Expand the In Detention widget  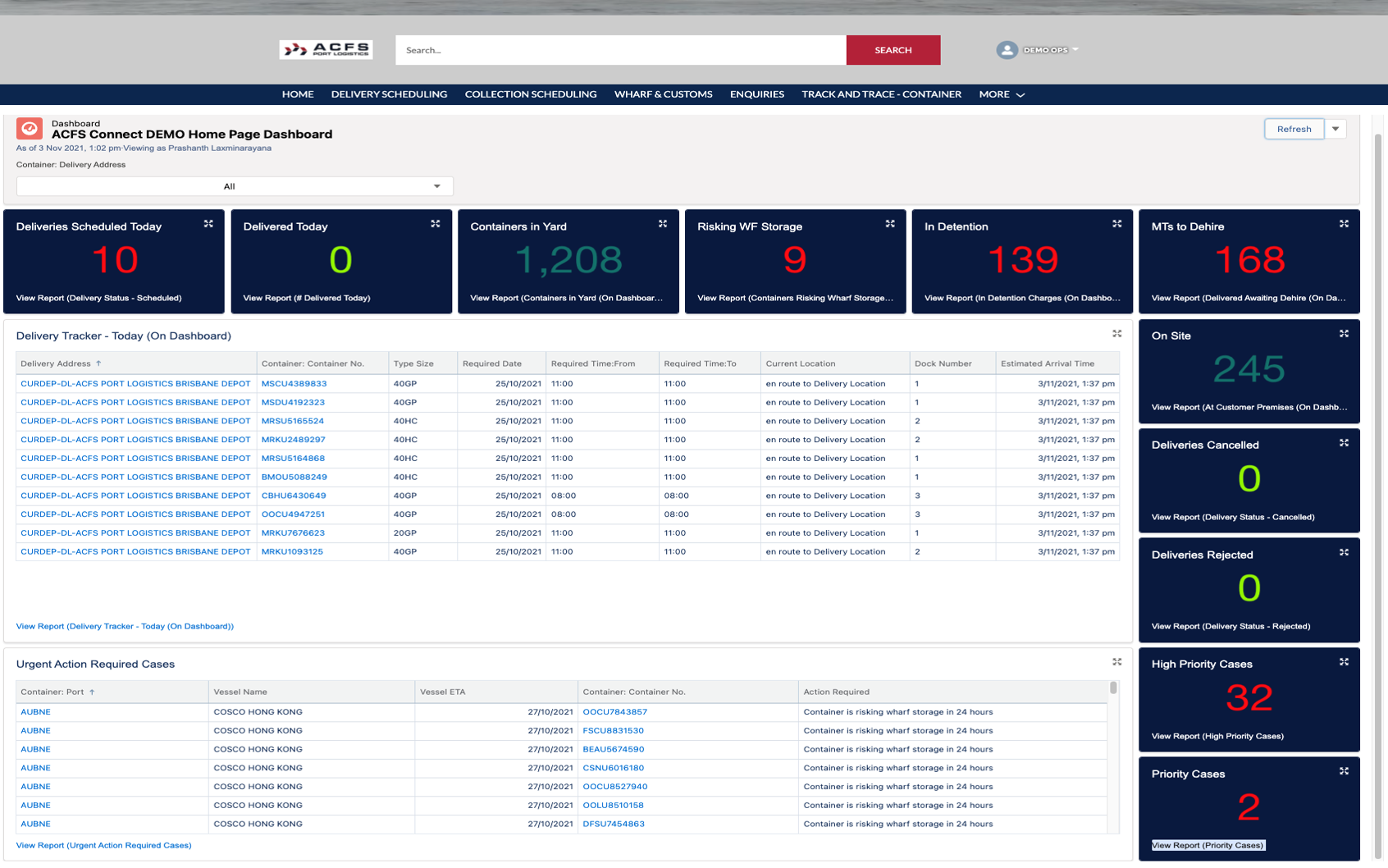[x=1116, y=224]
